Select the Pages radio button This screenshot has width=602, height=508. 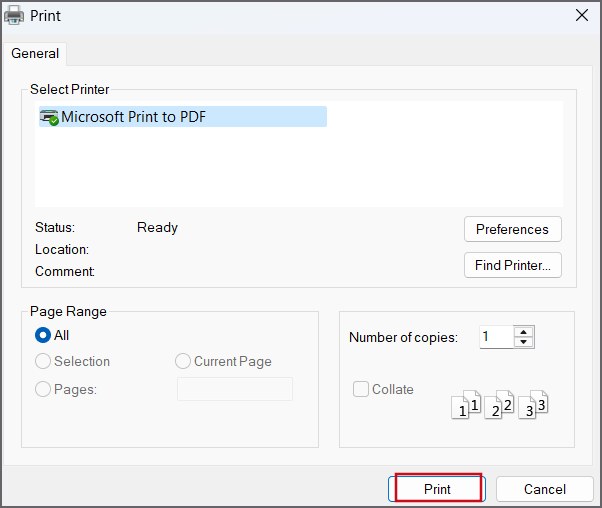tap(43, 389)
